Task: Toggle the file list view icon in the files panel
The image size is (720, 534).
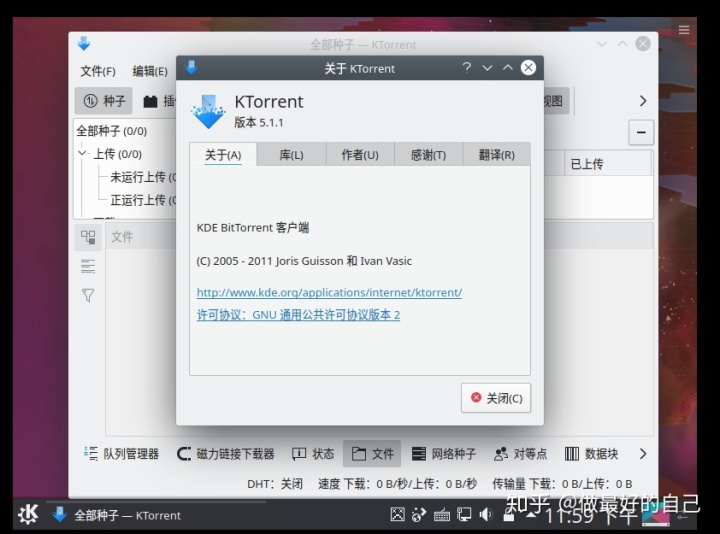Action: coord(88,266)
